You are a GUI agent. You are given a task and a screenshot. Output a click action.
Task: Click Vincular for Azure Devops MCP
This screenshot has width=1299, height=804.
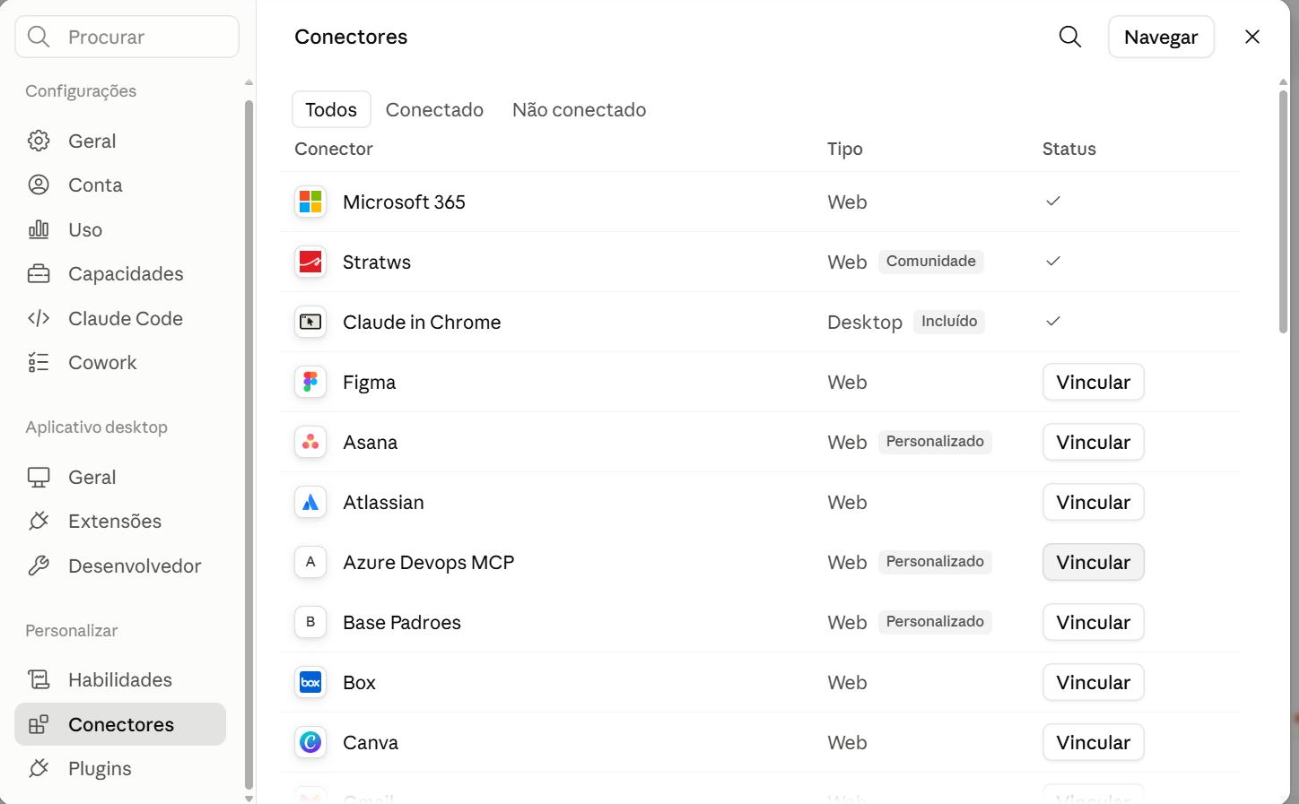point(1093,562)
